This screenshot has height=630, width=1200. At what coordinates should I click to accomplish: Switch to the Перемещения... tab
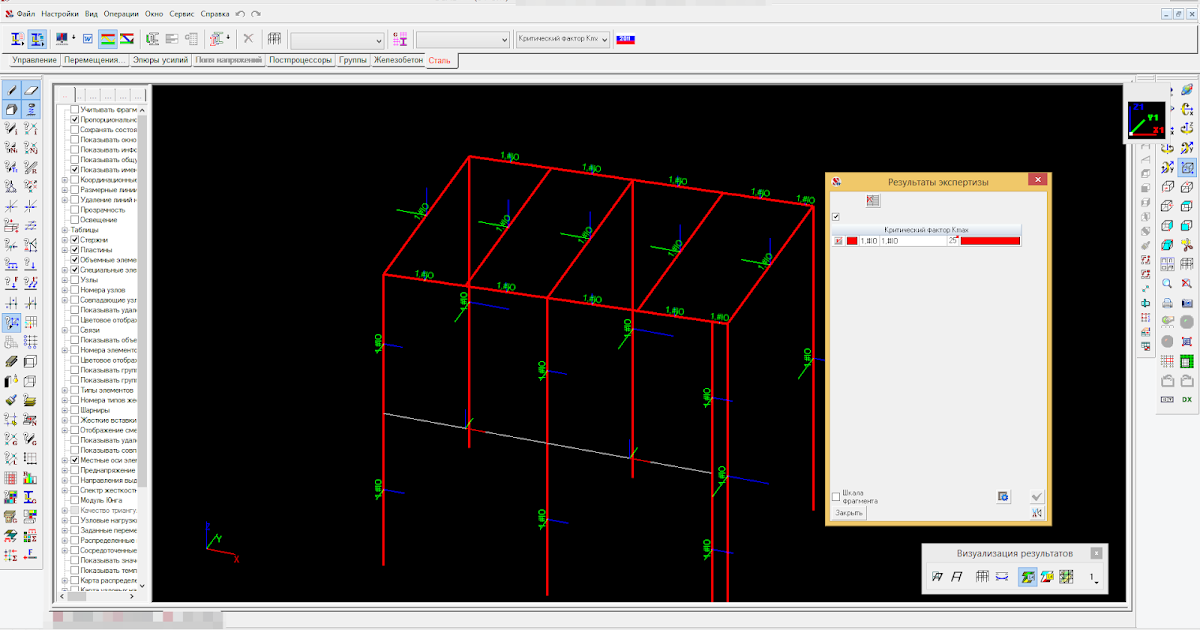pos(95,61)
